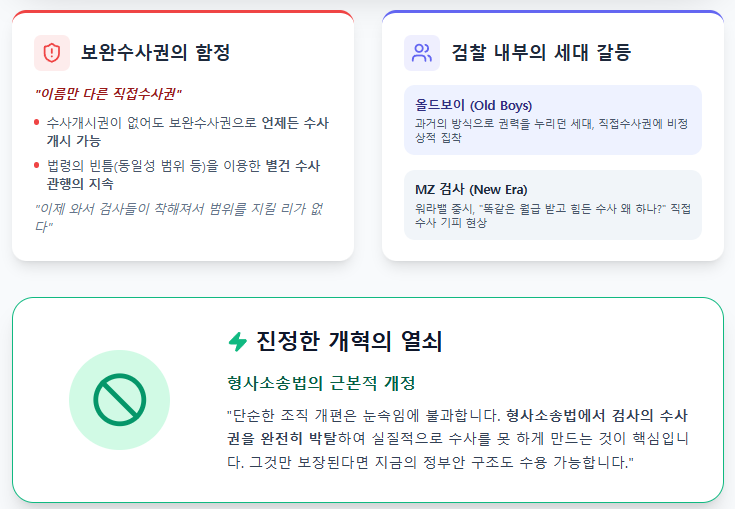Click the 형사소송법의 근본적 개정 subheading

tap(321, 383)
